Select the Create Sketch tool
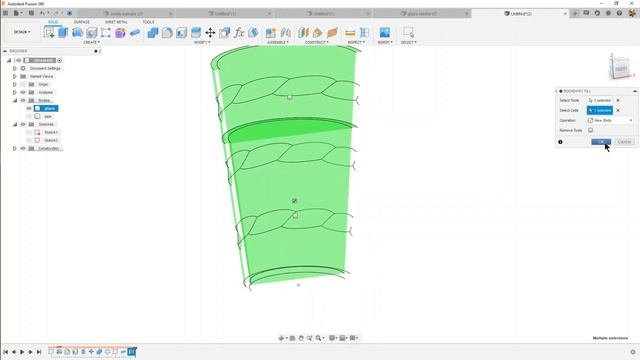 point(49,32)
